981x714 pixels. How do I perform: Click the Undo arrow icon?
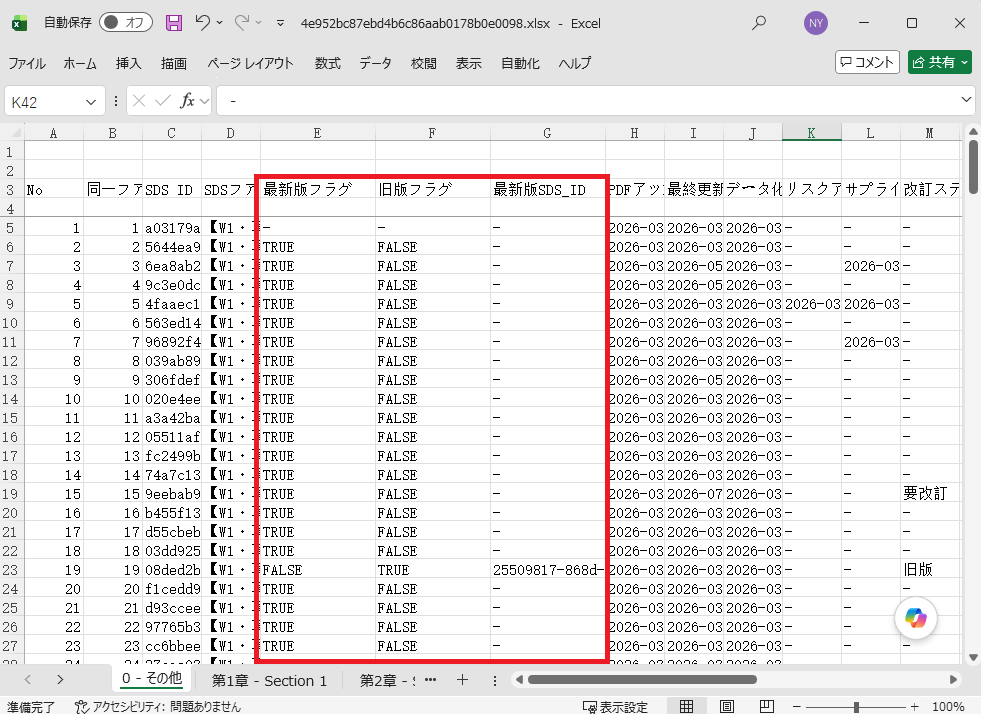202,23
